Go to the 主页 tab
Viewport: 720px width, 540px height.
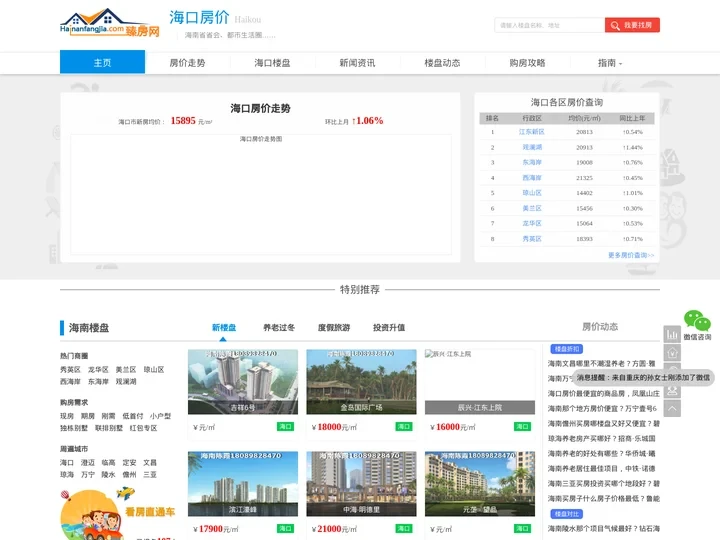tap(102, 62)
